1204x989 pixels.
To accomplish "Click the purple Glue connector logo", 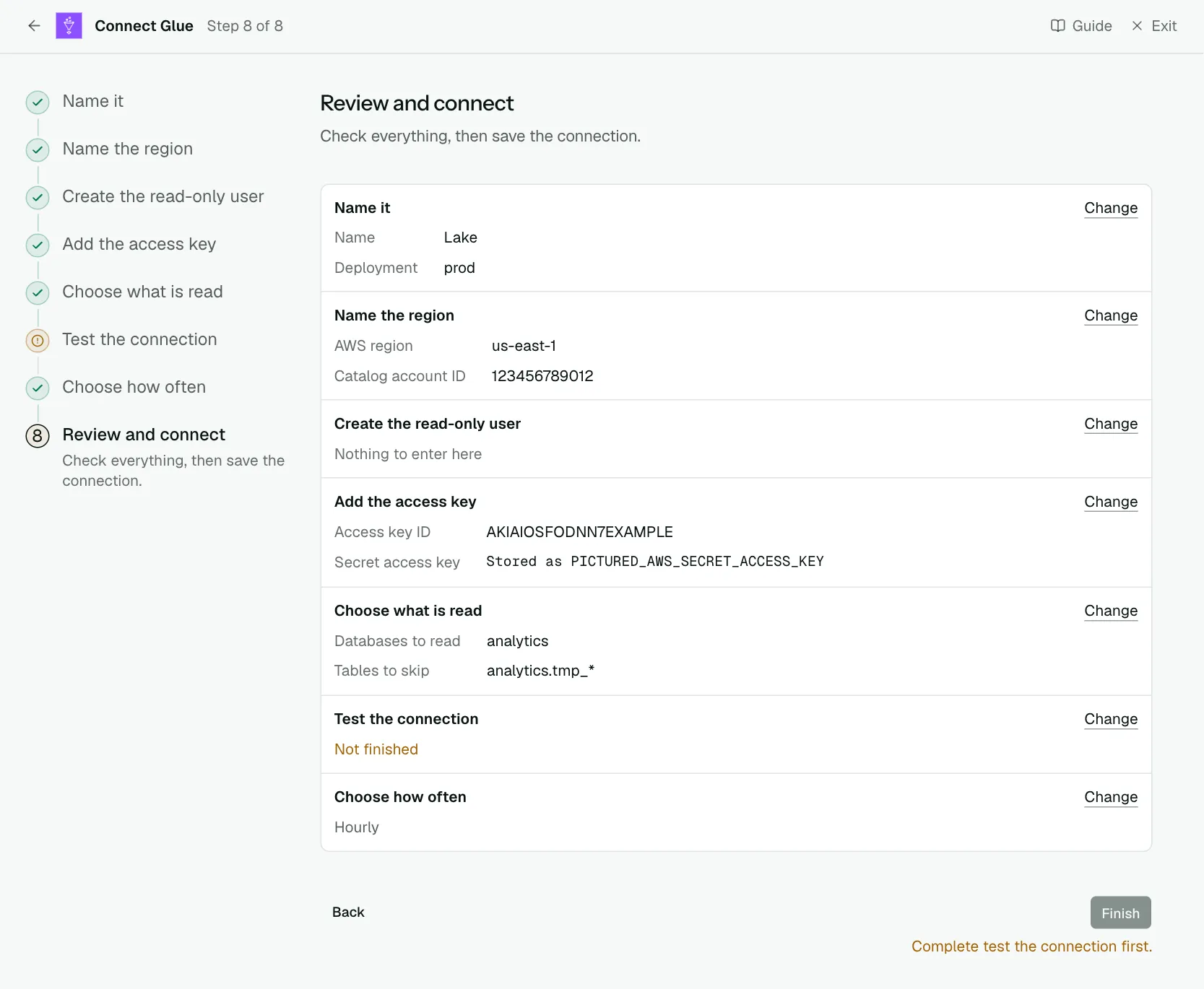I will 69,26.
